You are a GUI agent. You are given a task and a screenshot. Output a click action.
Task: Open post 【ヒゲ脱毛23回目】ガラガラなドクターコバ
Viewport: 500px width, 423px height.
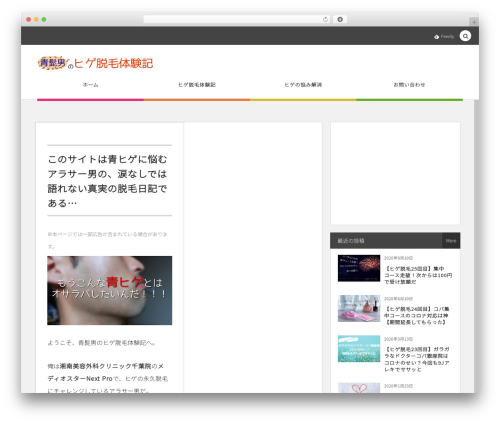point(417,359)
